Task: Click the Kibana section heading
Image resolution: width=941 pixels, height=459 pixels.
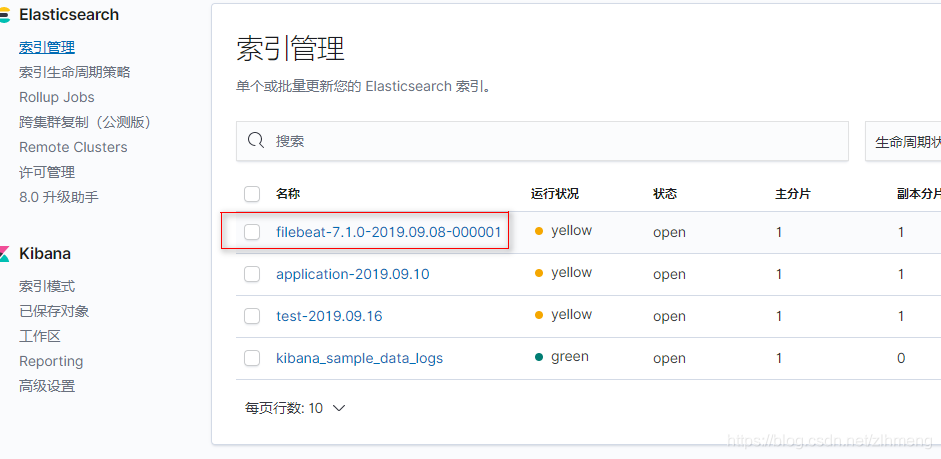Action: [x=45, y=254]
